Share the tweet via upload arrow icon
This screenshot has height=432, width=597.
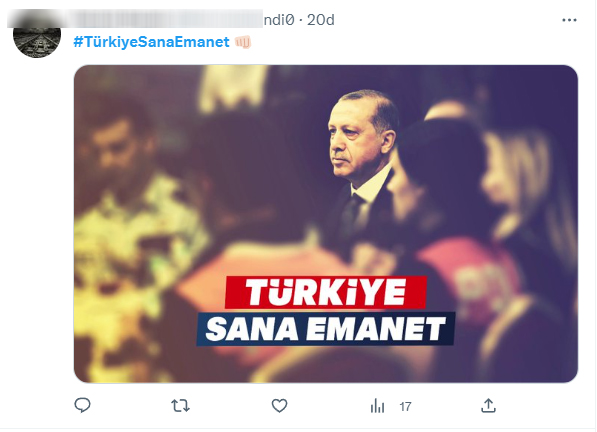click(488, 405)
